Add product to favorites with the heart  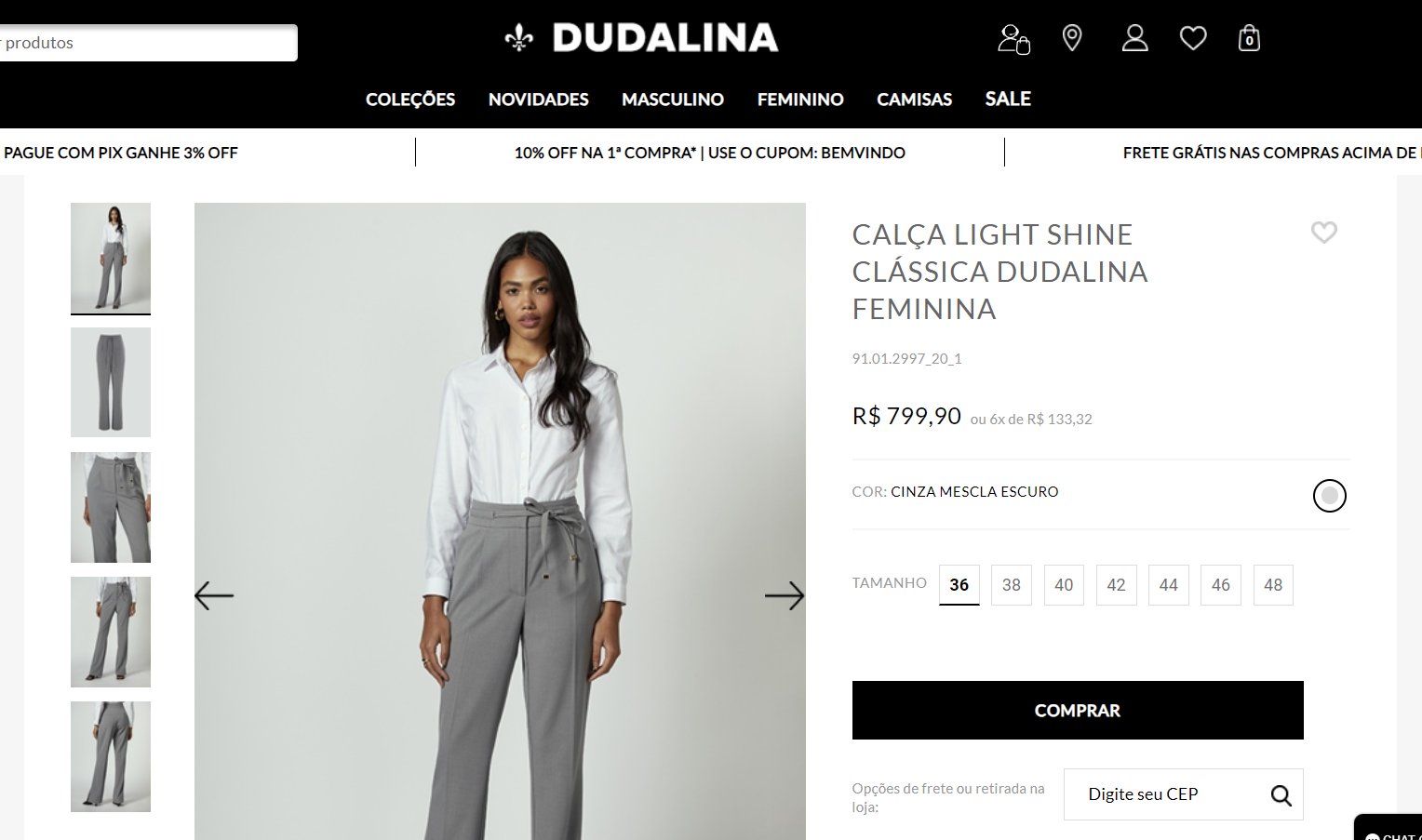[x=1323, y=233]
